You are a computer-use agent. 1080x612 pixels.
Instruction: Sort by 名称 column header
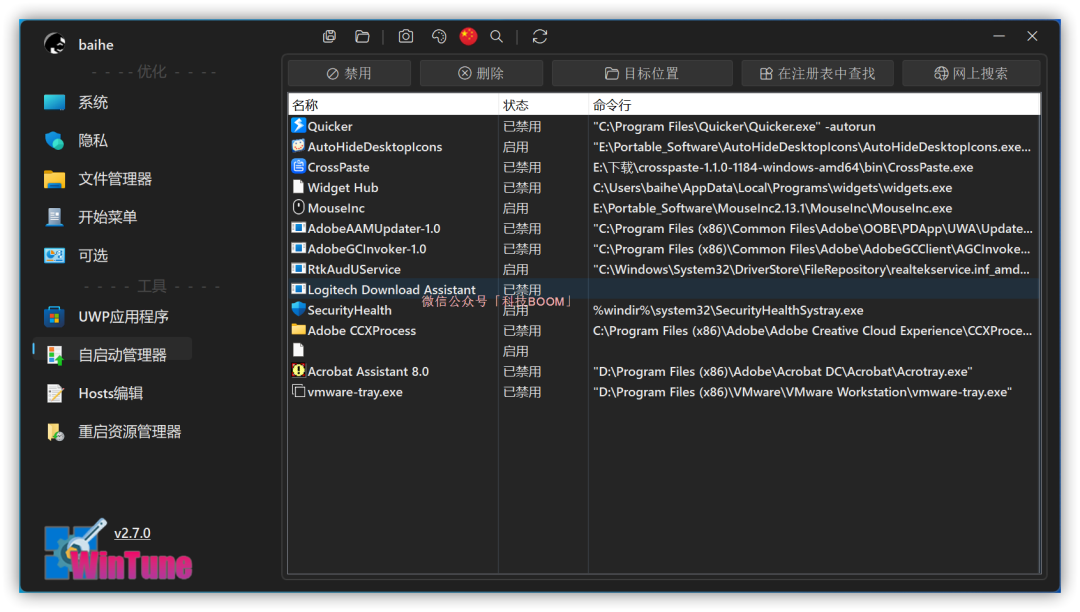[x=393, y=105]
